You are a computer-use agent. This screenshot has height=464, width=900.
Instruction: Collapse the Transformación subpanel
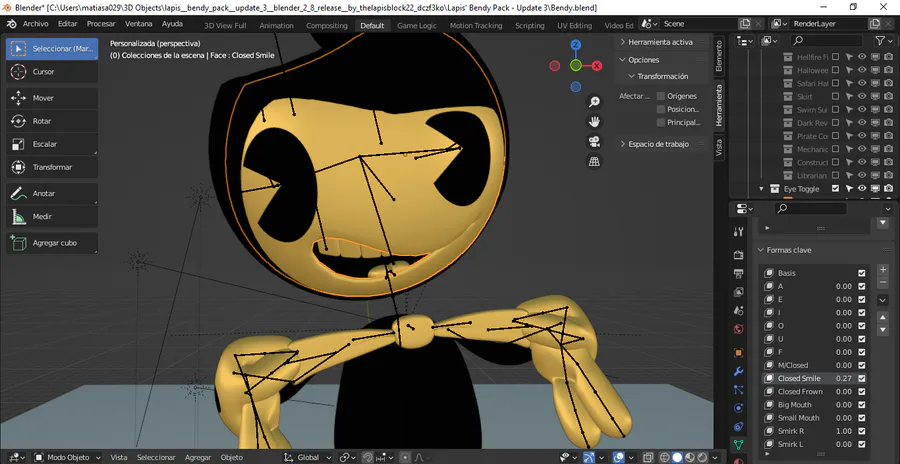coord(660,76)
